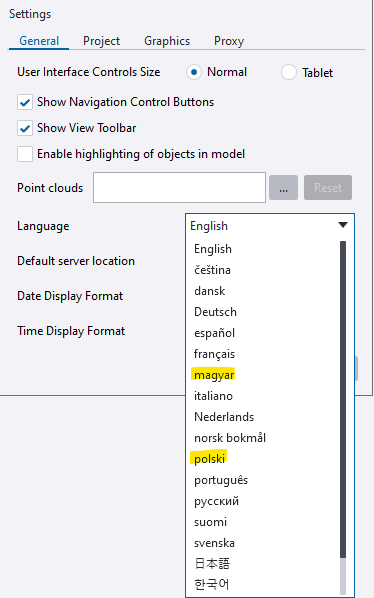Uncheck Show Navigation Control Buttons

point(25,102)
